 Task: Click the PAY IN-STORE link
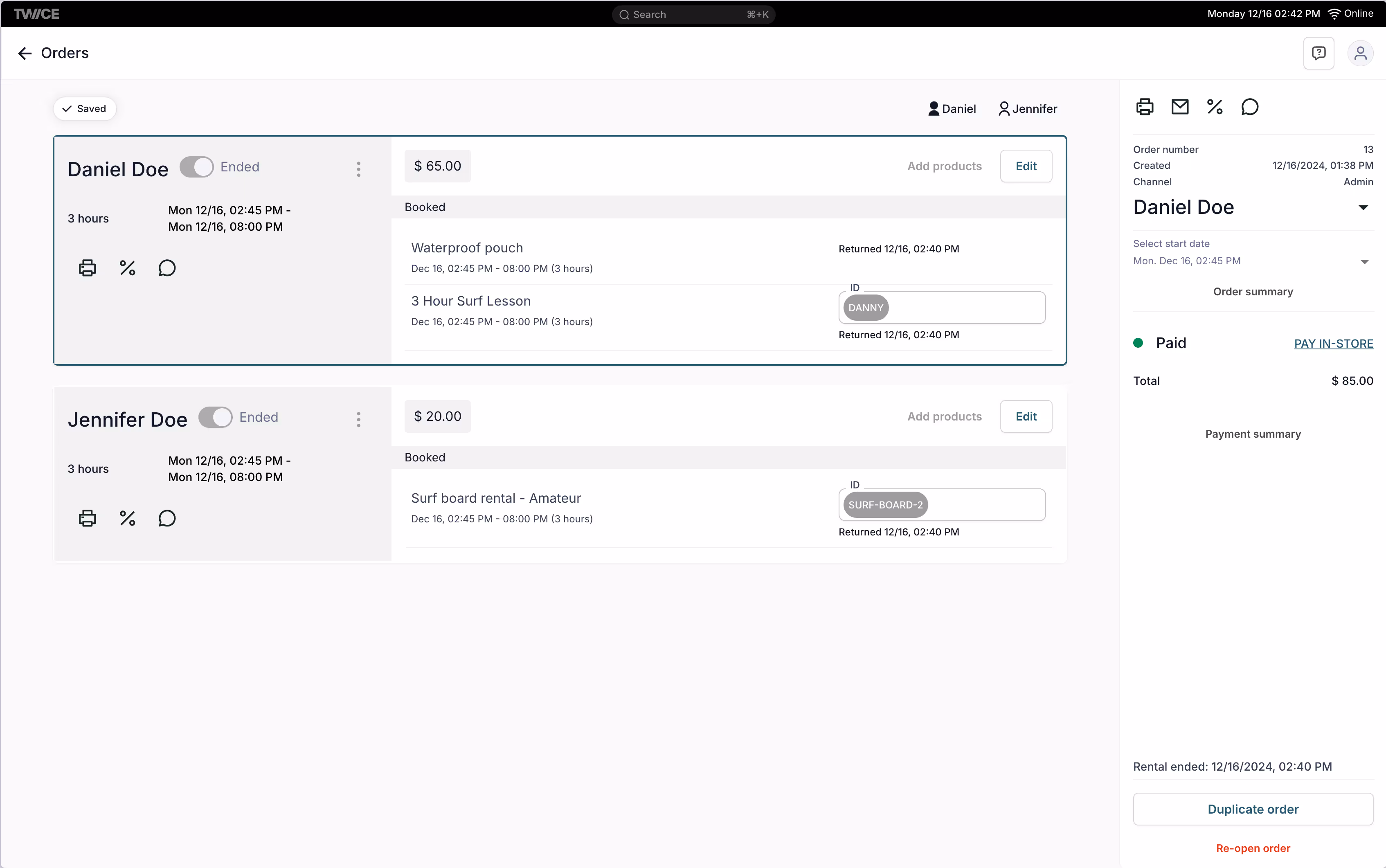(1333, 343)
